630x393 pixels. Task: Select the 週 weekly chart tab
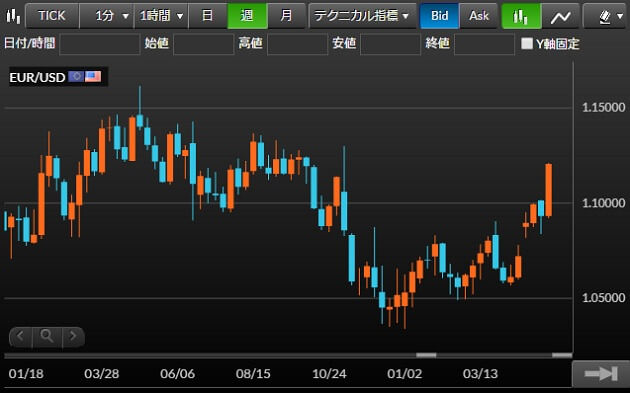[247, 16]
